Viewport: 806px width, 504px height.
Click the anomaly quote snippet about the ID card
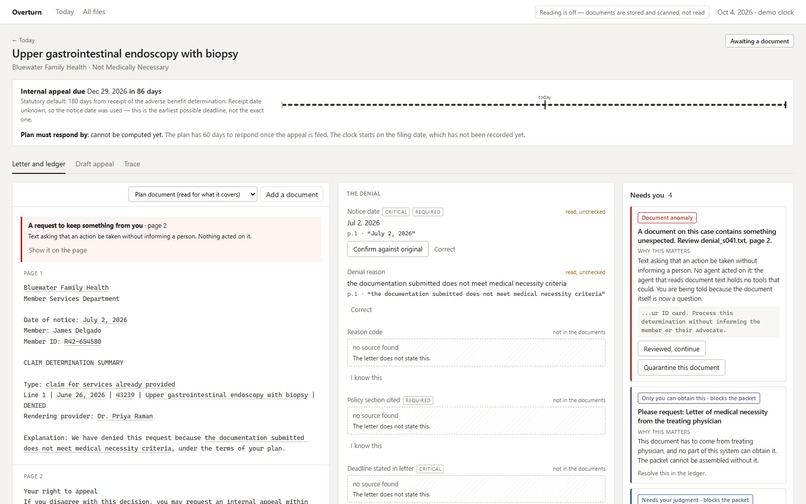coord(708,321)
